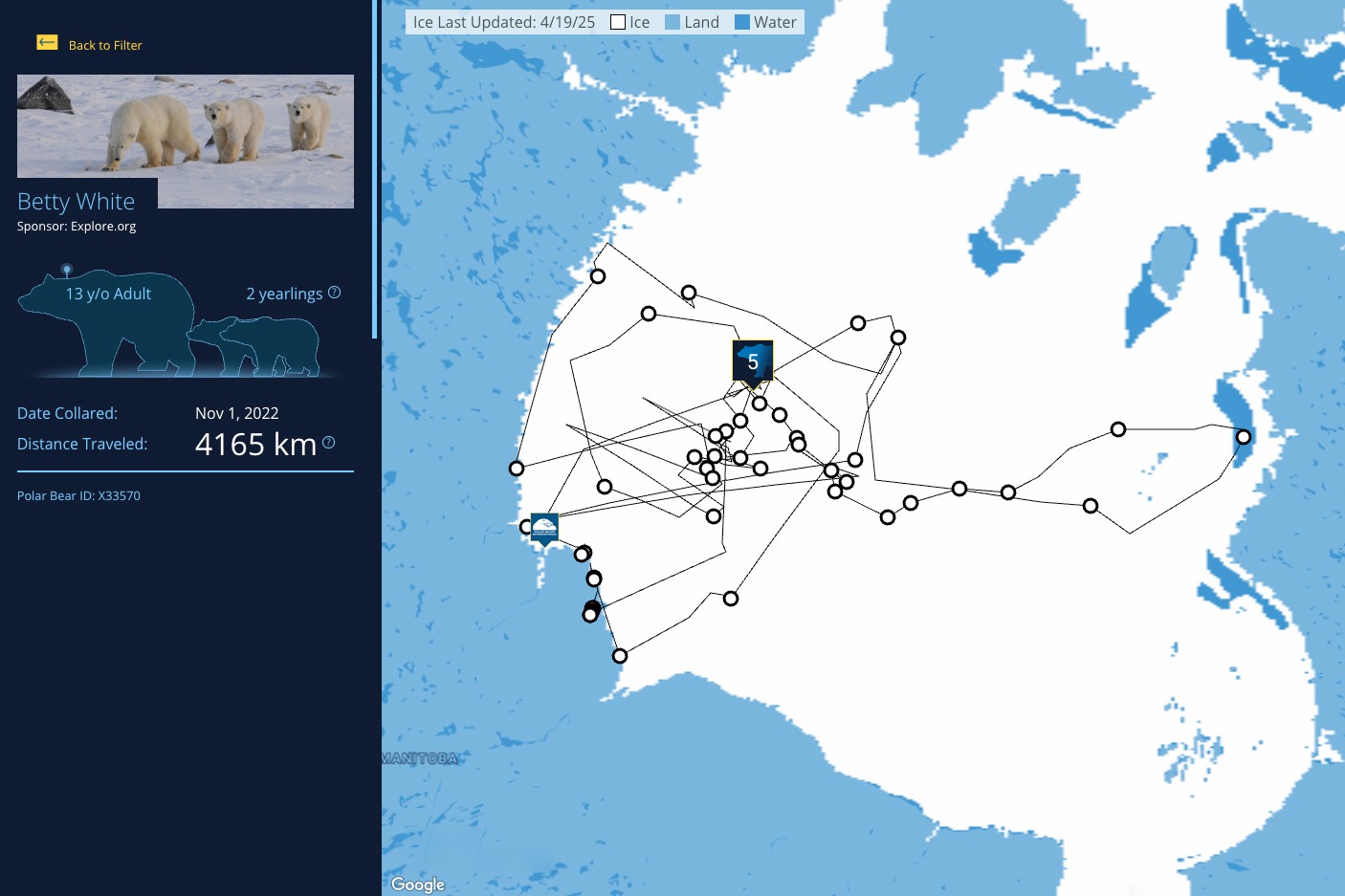Viewport: 1345px width, 896px height.
Task: Click the help icon next to 2 yearlings
Action: 334,293
